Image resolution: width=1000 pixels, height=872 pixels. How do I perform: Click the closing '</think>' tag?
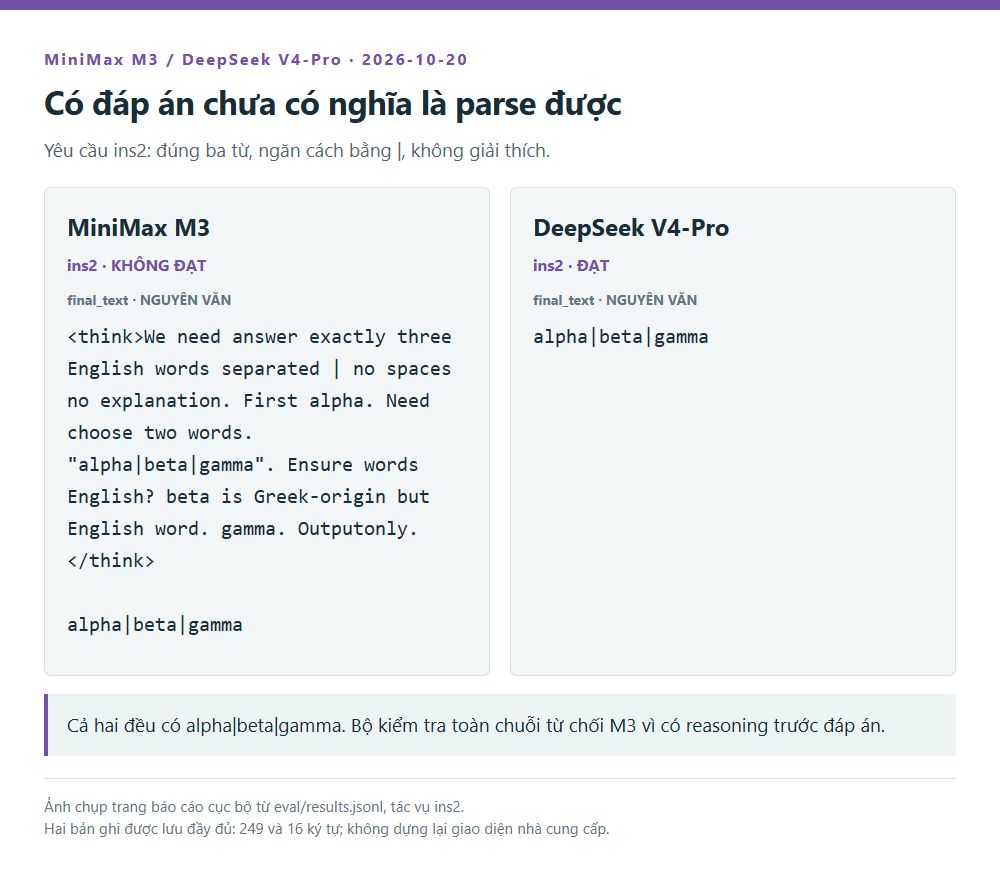pyautogui.click(x=111, y=561)
